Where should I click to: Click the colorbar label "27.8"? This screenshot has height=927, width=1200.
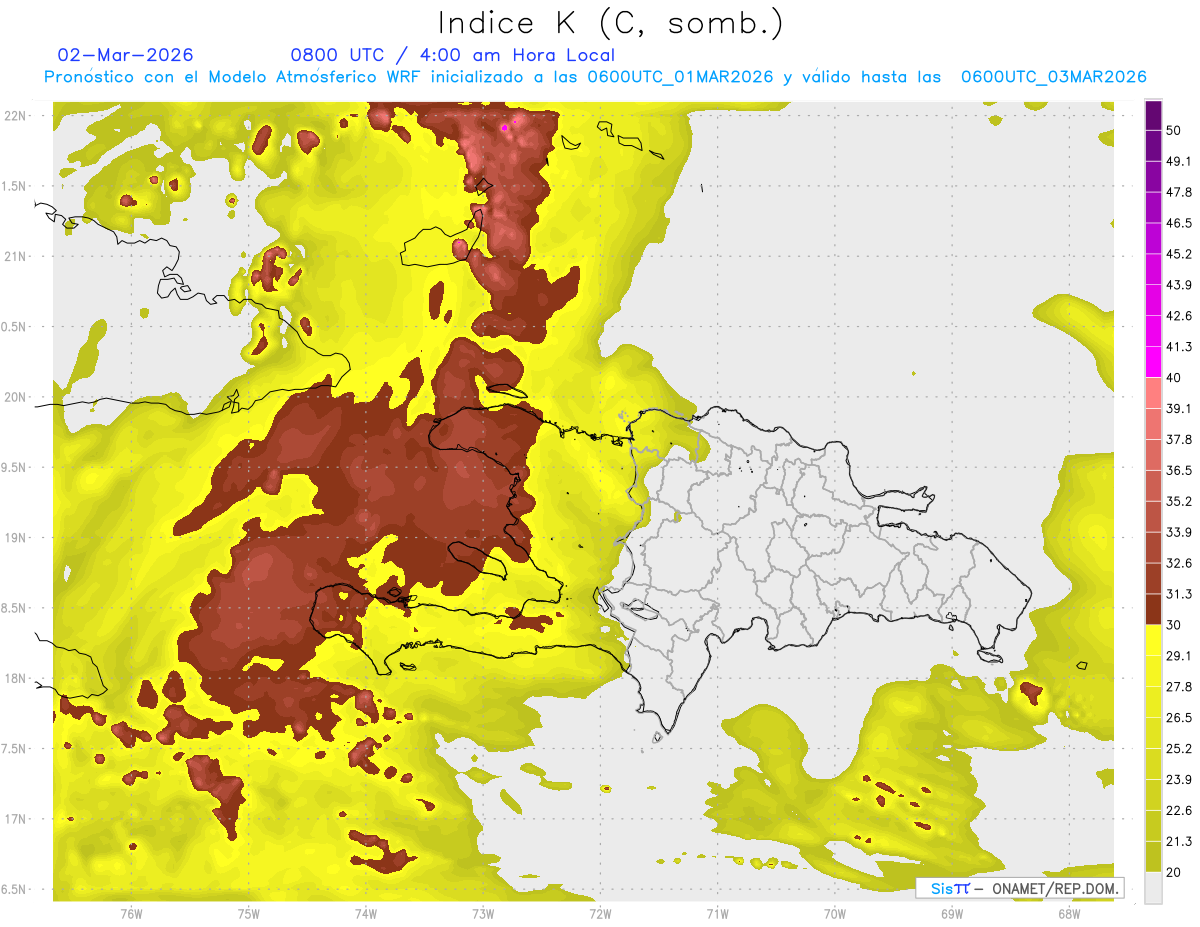(x=1179, y=686)
